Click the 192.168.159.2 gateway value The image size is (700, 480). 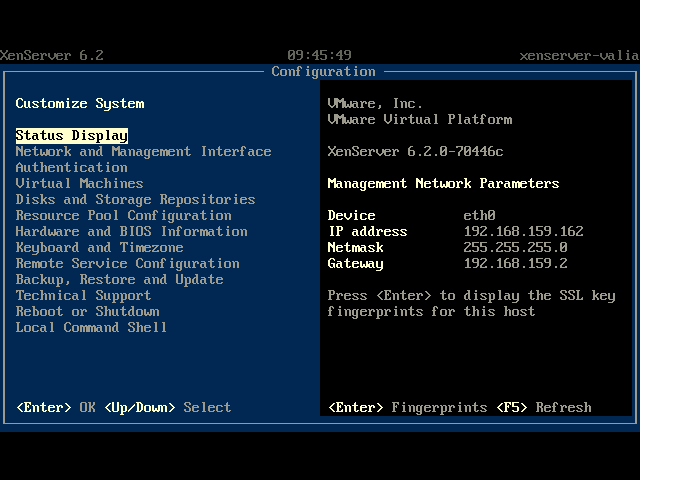[515, 263]
